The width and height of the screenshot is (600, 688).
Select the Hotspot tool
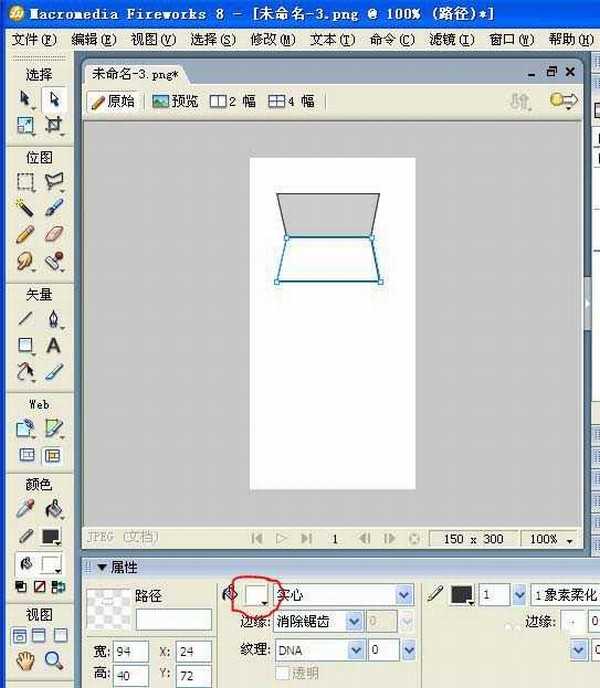coord(25,428)
